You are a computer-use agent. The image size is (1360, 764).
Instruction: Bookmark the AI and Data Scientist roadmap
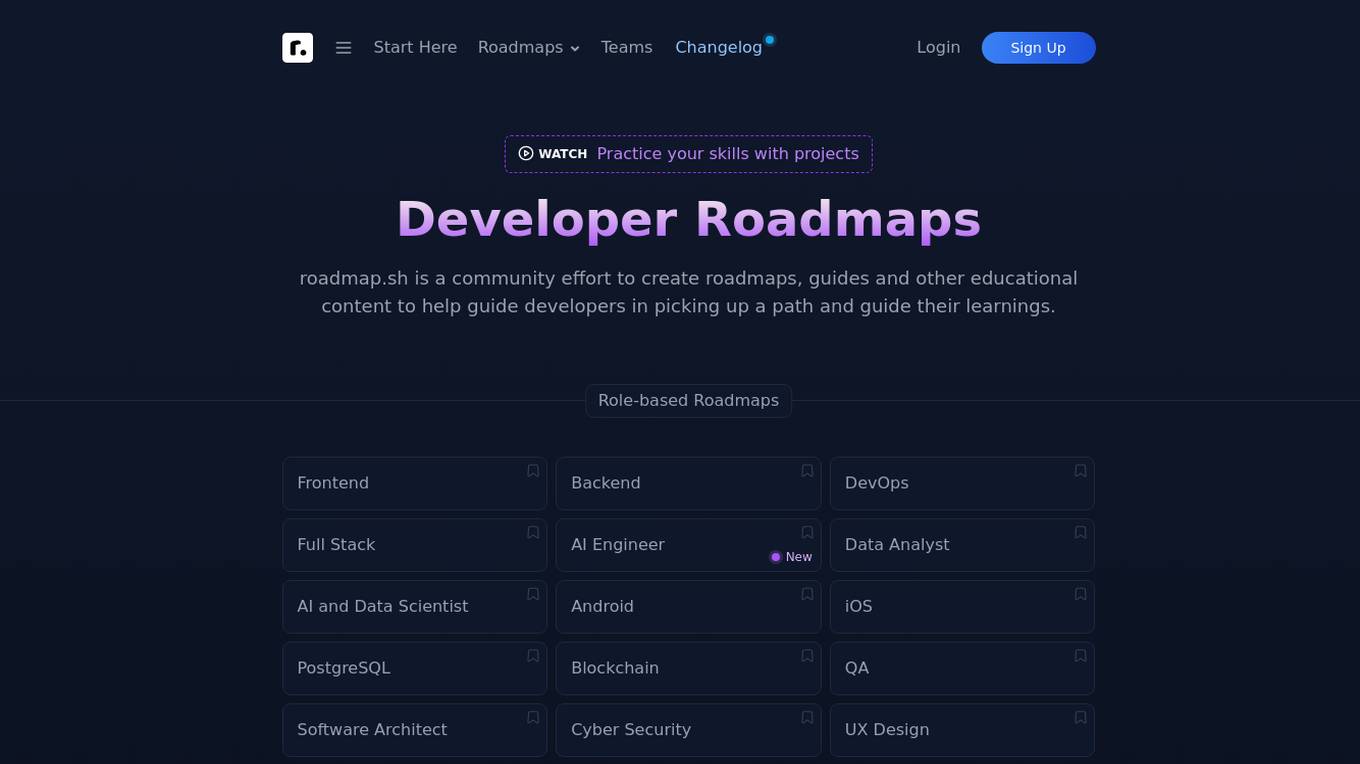[x=533, y=594]
